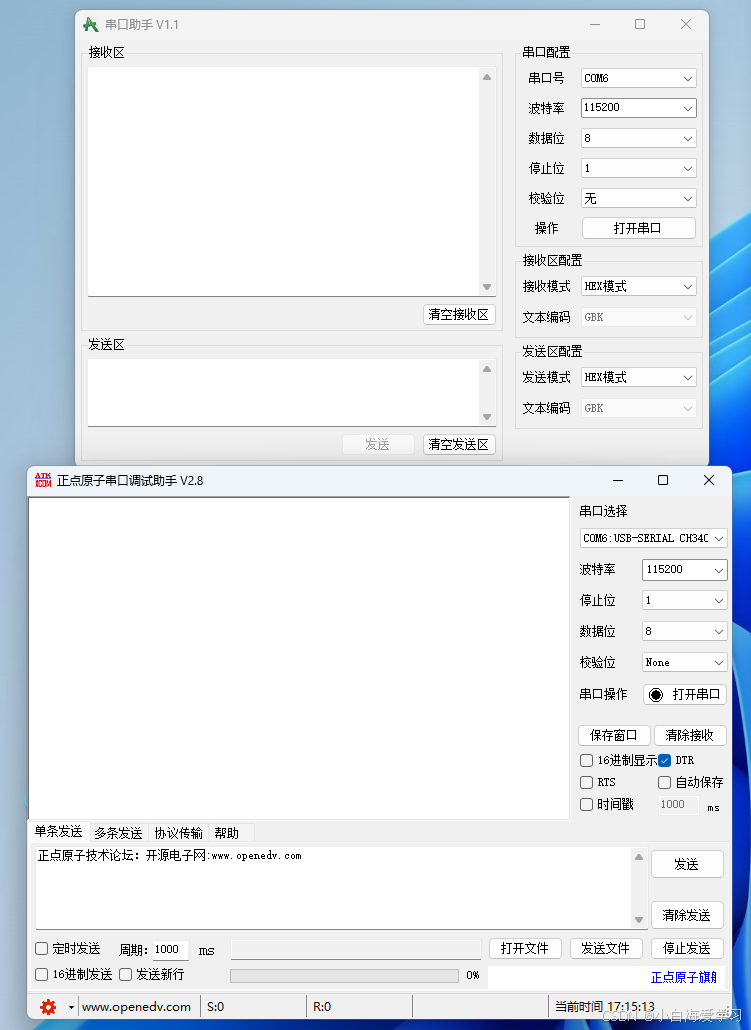Viewport: 751px width, 1030px height.
Task: Close the 串口助手 V1.1 window
Action: [x=686, y=24]
